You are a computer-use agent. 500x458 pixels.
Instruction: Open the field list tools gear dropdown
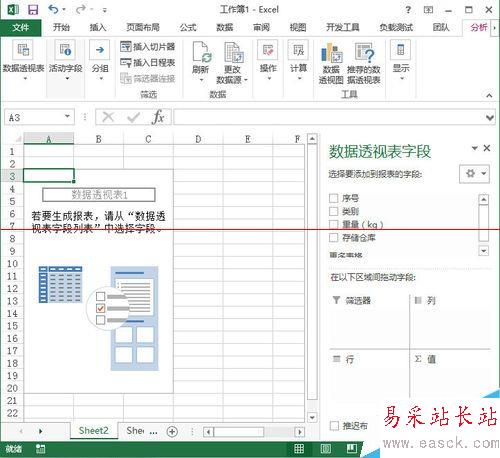pos(474,173)
